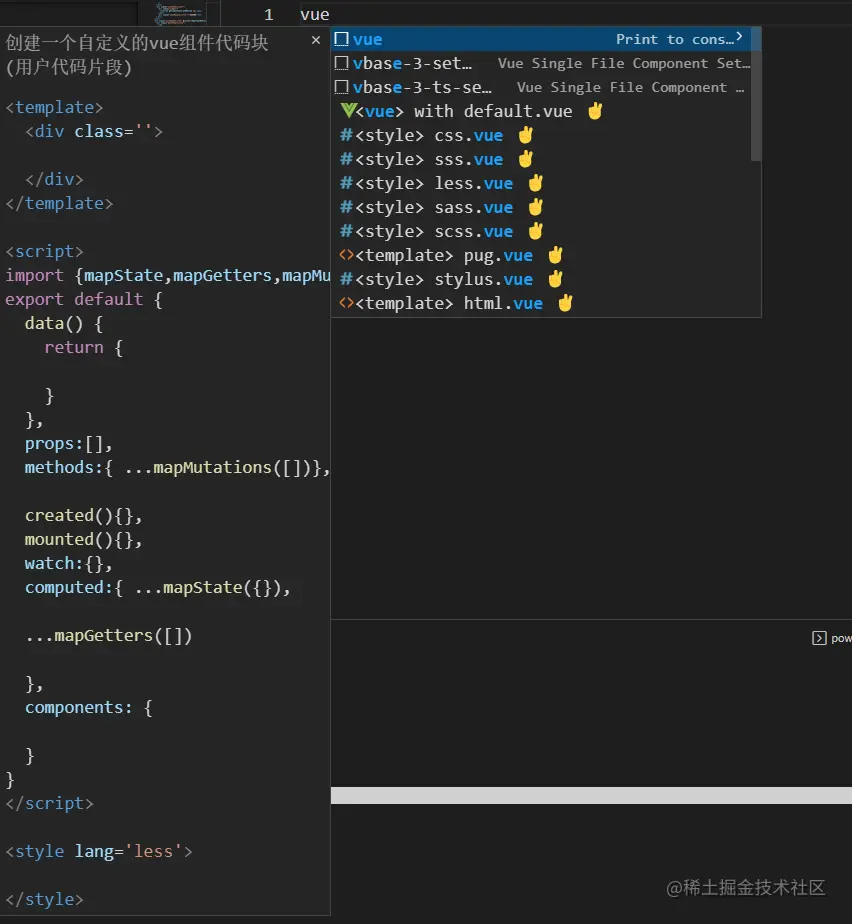Click 'created(){},' line in preview
Screen dimensions: 852x924
[x=84, y=516]
